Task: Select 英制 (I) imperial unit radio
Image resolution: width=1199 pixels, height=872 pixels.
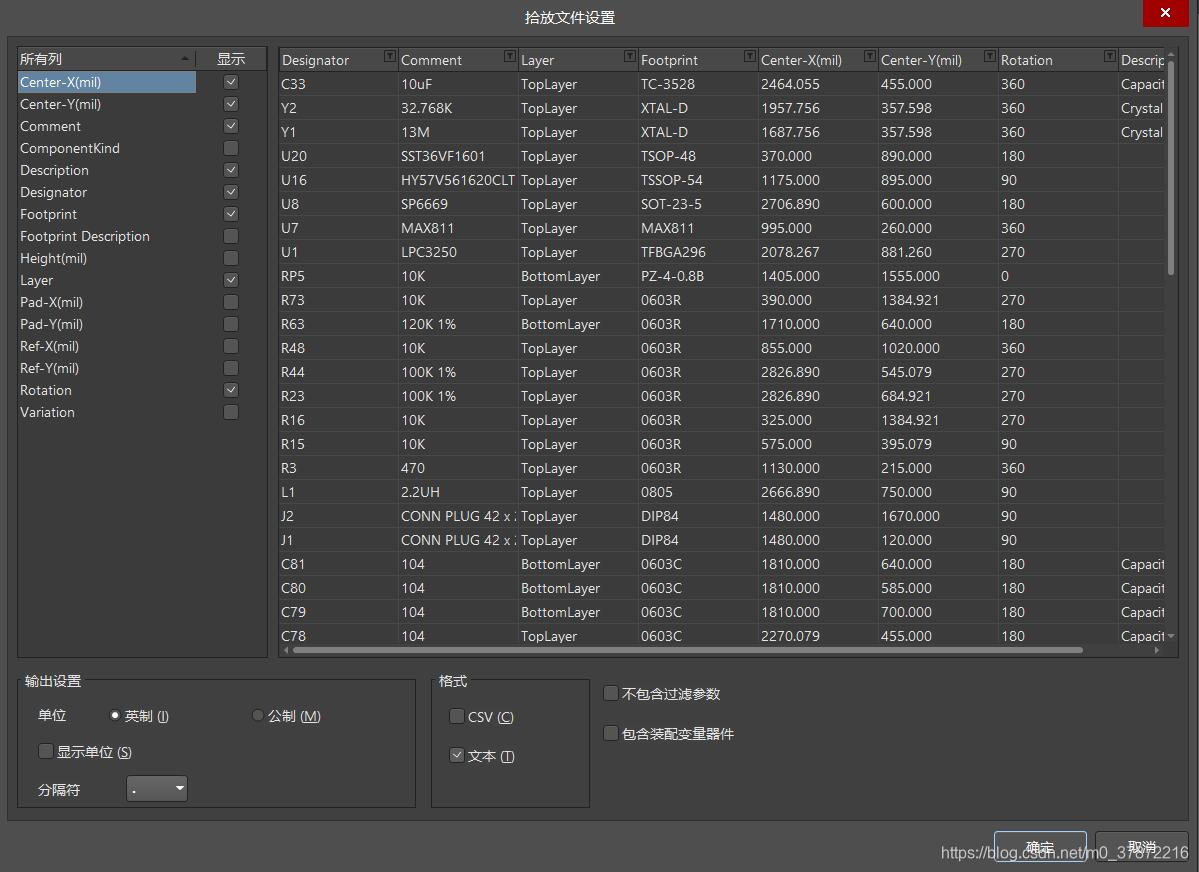Action: (x=115, y=715)
